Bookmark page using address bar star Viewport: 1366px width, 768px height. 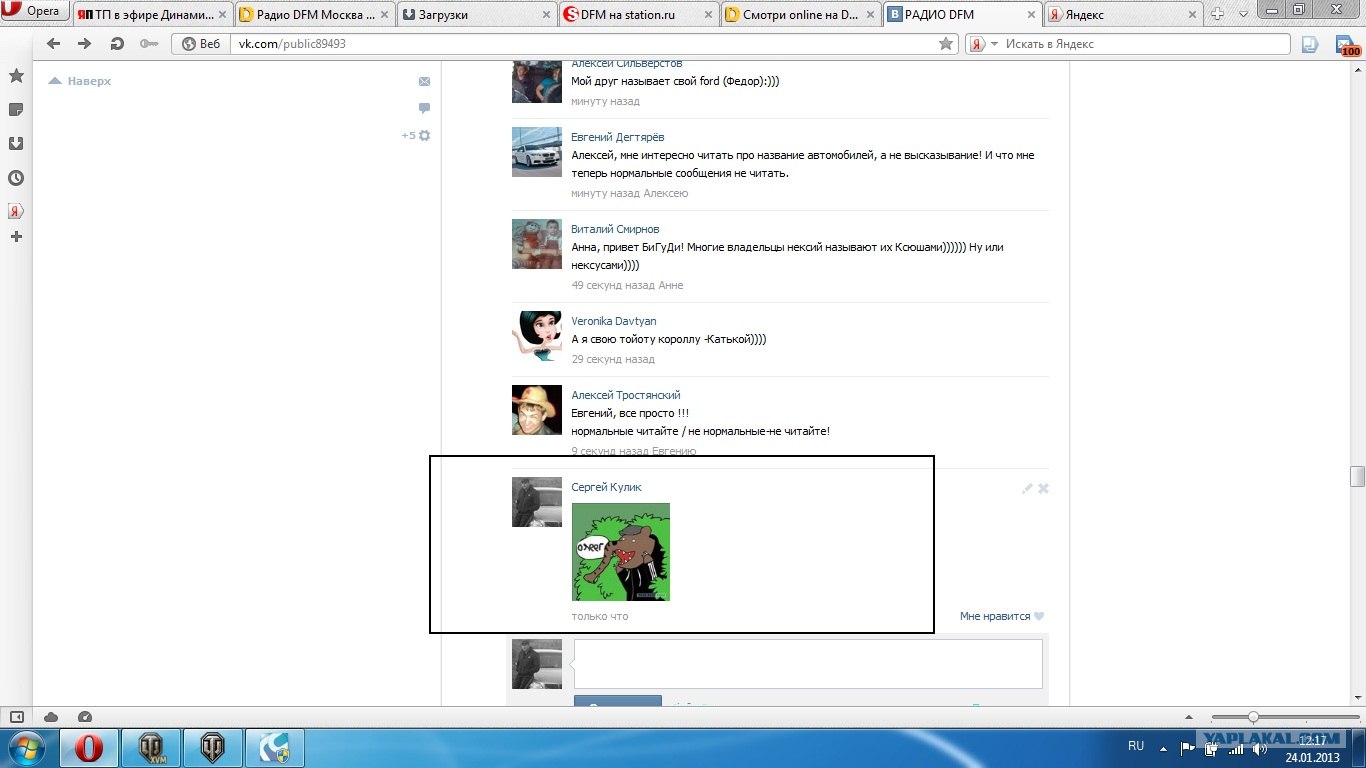click(x=946, y=44)
